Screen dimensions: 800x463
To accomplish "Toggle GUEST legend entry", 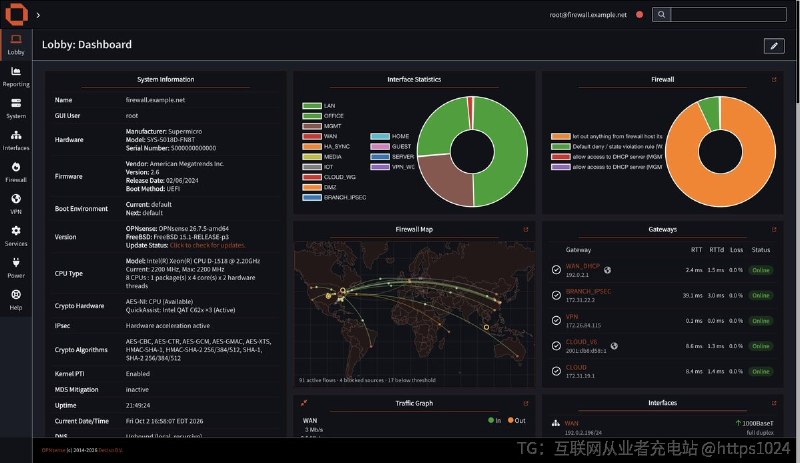I will point(391,147).
